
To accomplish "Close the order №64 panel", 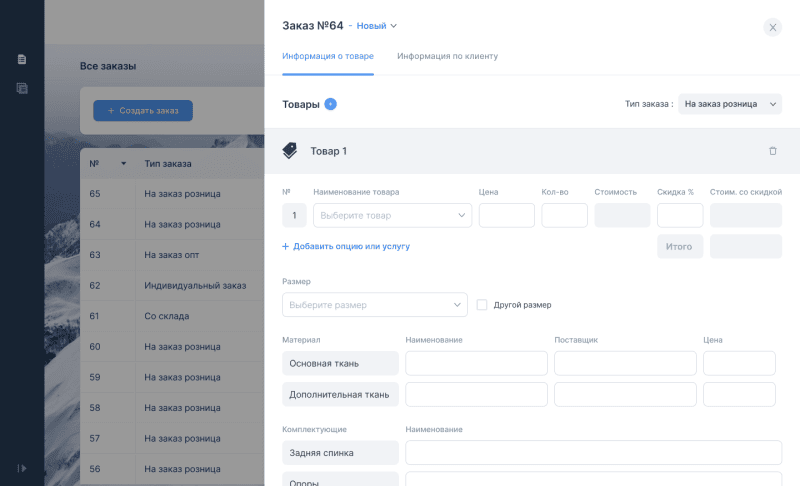I will coord(772,27).
